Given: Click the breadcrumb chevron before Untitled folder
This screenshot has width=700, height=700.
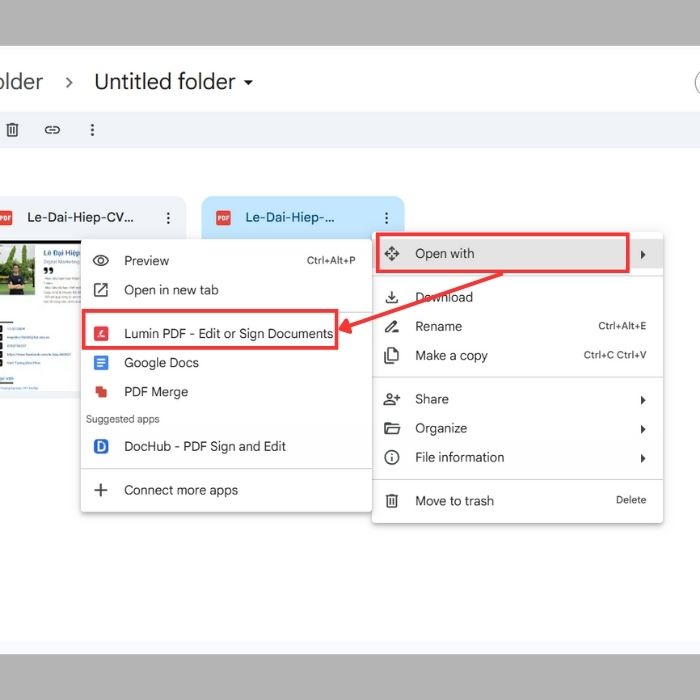Looking at the screenshot, I should [69, 82].
